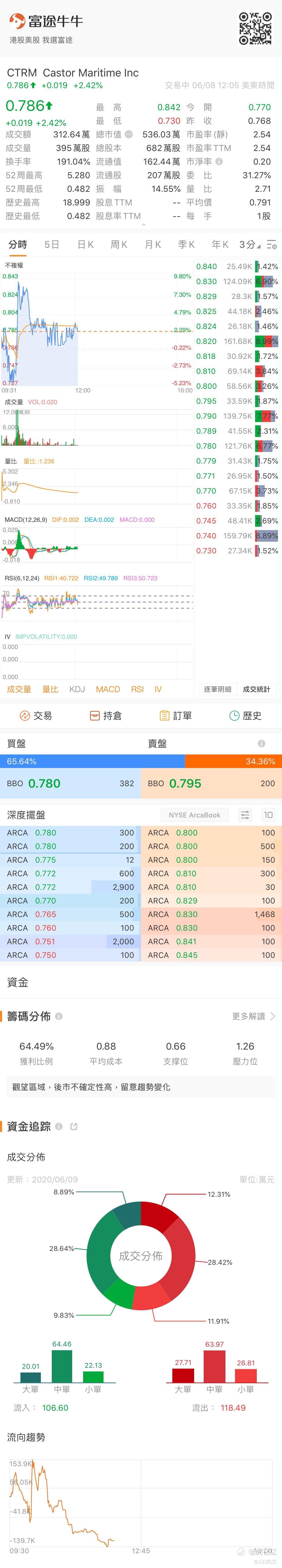
Task: Tap the 交易 trade icon
Action: coord(25,716)
